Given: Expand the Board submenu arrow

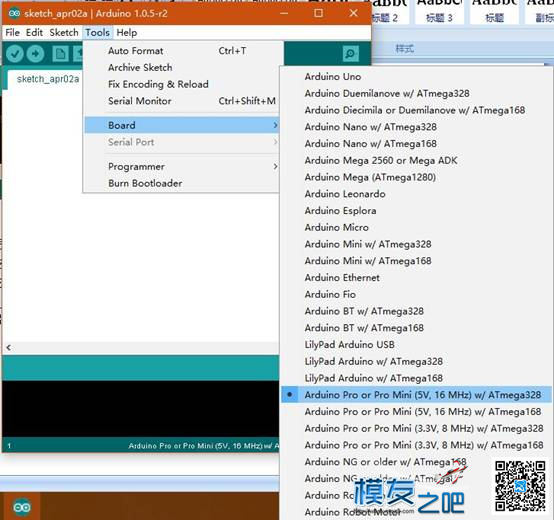Looking at the screenshot, I should [x=275, y=125].
